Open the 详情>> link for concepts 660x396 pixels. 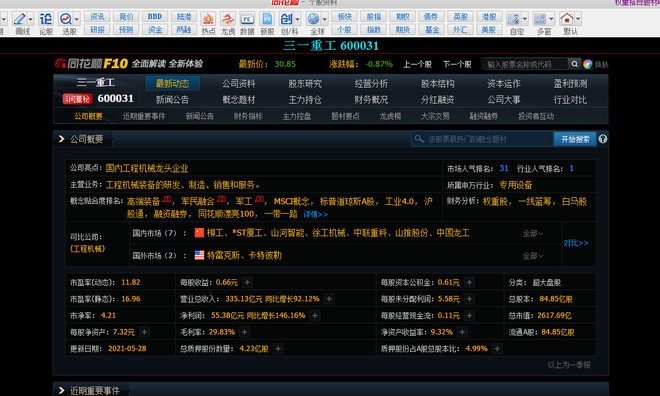click(315, 214)
